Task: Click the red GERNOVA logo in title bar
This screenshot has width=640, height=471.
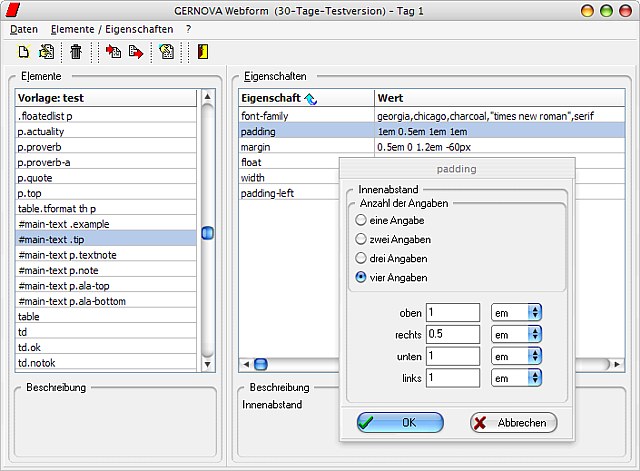Action: (x=13, y=11)
